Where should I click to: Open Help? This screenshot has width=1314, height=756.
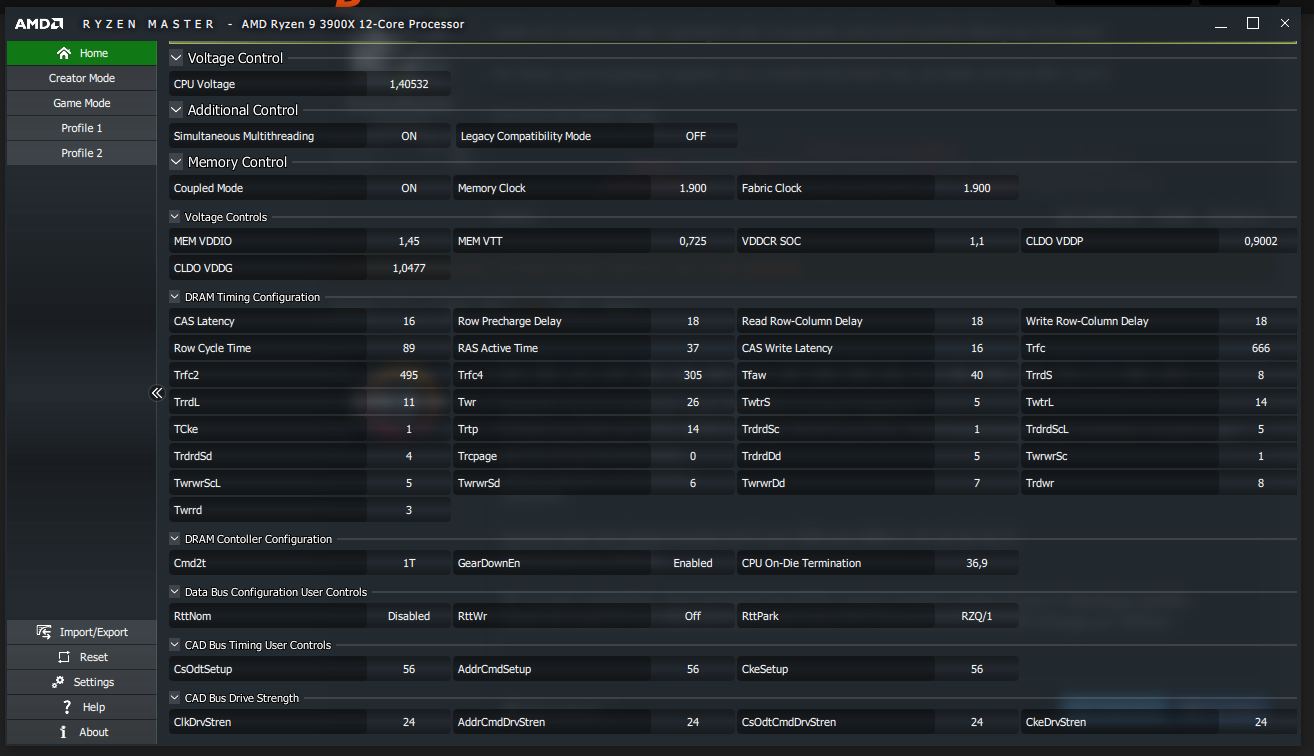(82, 707)
